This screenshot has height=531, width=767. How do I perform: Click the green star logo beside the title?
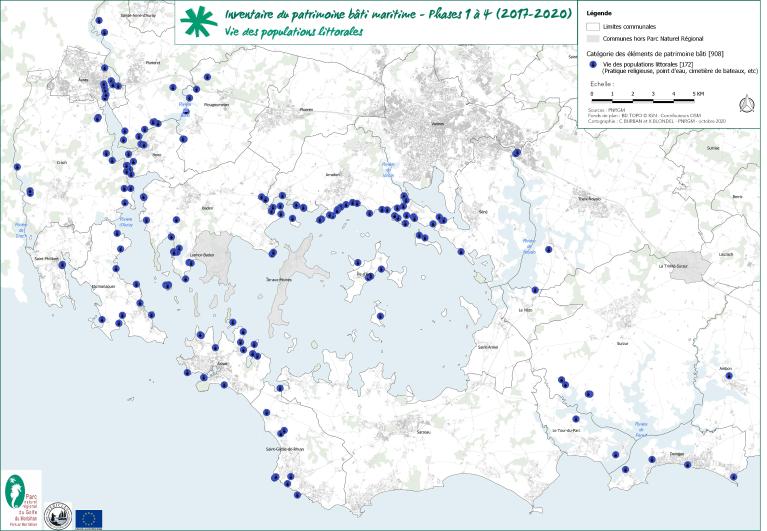[x=199, y=22]
